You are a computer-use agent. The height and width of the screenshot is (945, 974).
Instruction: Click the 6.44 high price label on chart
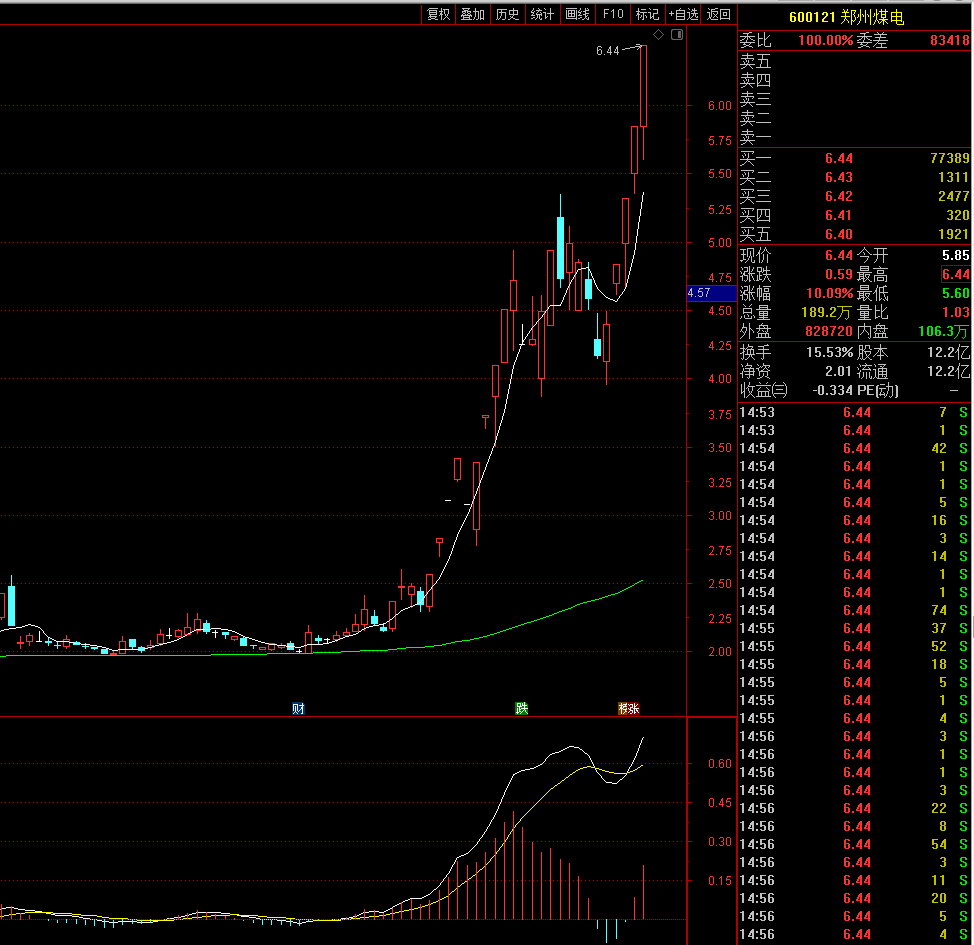coord(608,51)
